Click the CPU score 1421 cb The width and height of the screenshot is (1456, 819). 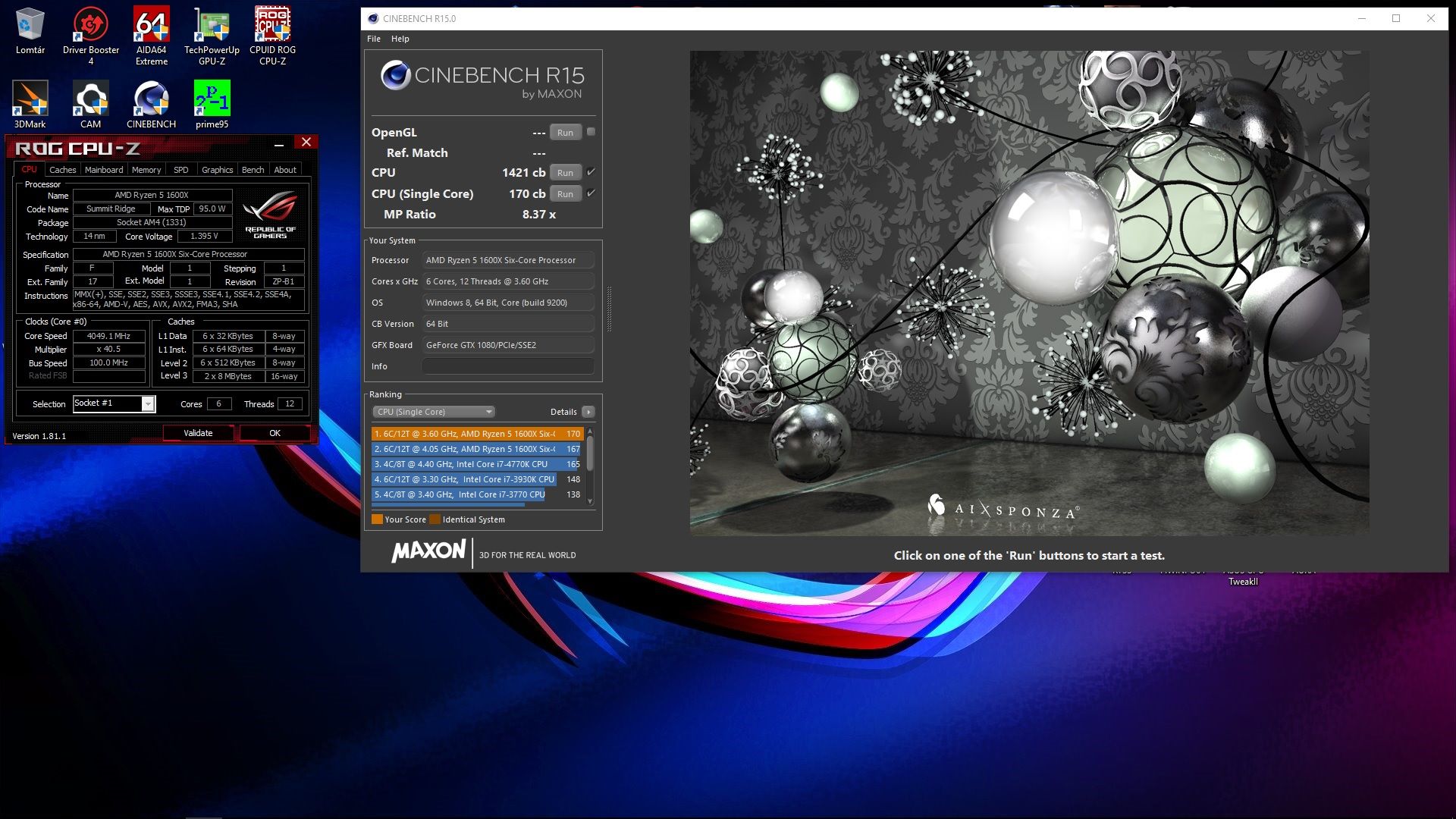coord(523,172)
